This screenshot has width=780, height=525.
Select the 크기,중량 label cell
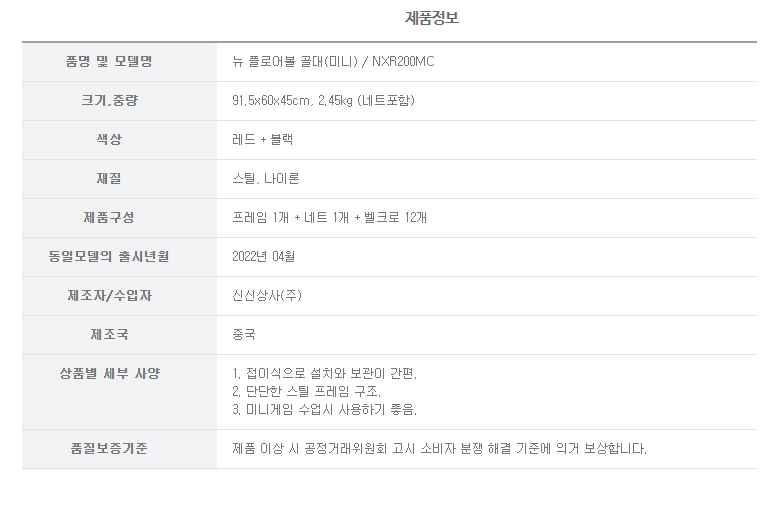(119, 101)
